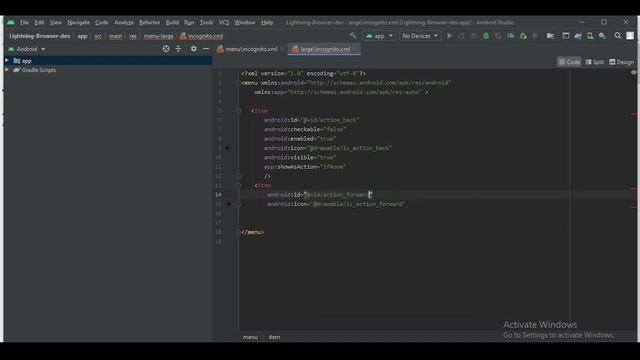
Task: Click the user avatar icon at top right
Action: tap(630, 36)
